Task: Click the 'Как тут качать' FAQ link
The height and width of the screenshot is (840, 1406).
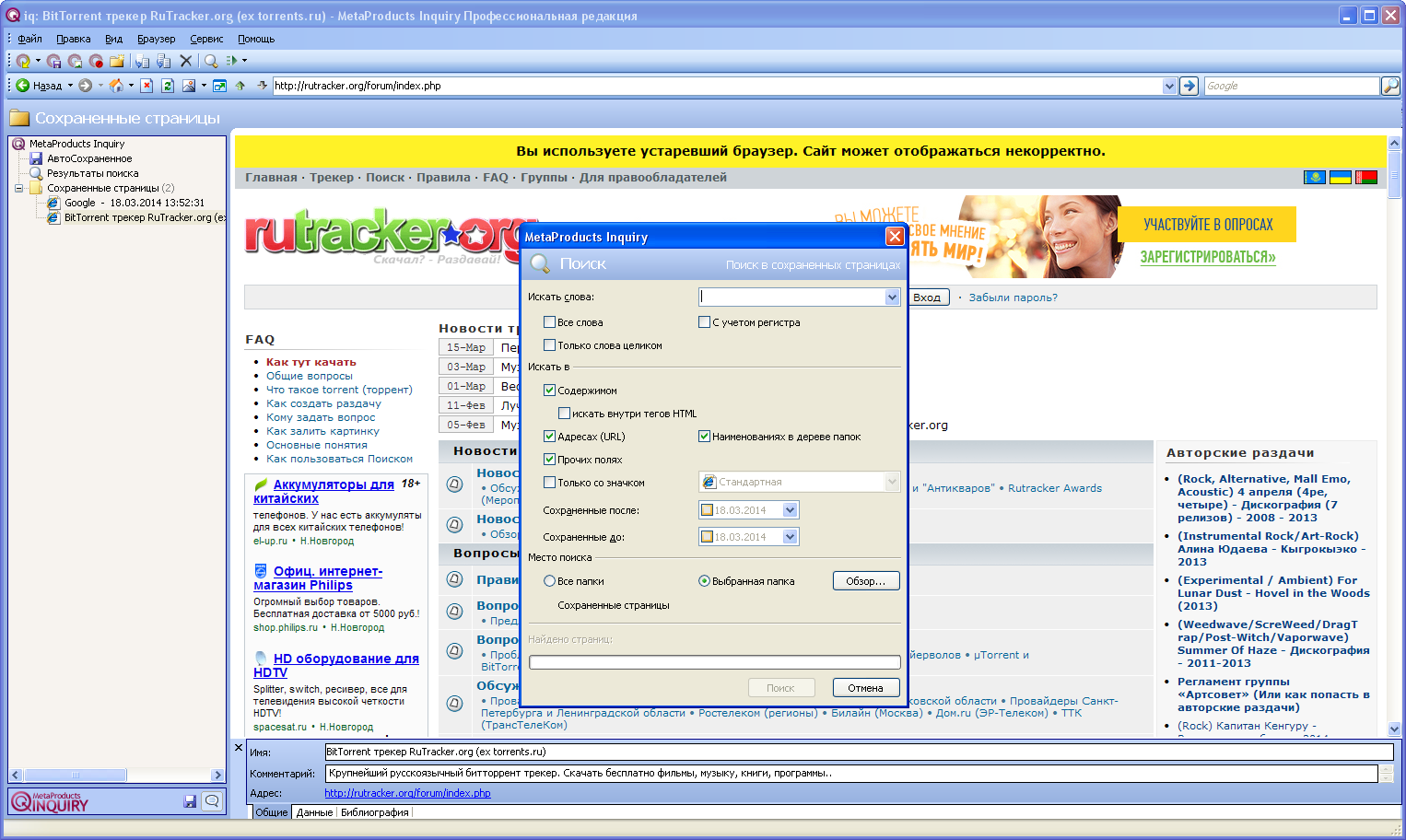Action: (310, 362)
